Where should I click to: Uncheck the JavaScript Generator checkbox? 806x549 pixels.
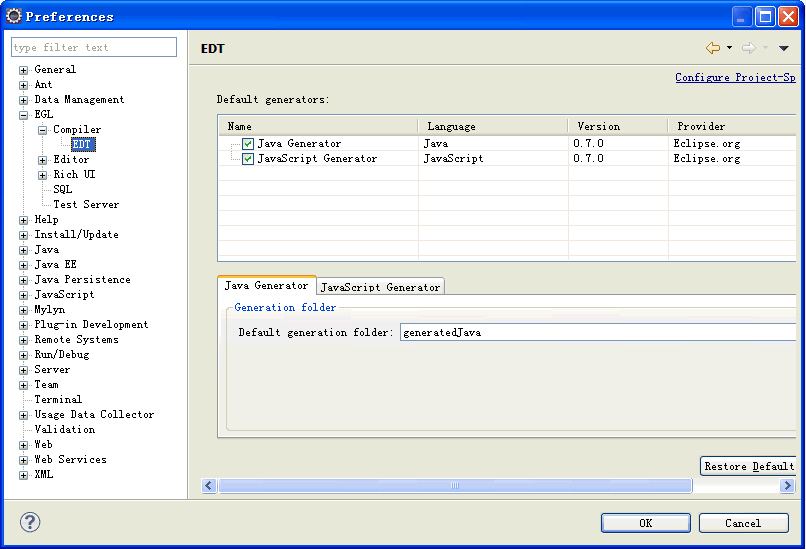[248, 158]
